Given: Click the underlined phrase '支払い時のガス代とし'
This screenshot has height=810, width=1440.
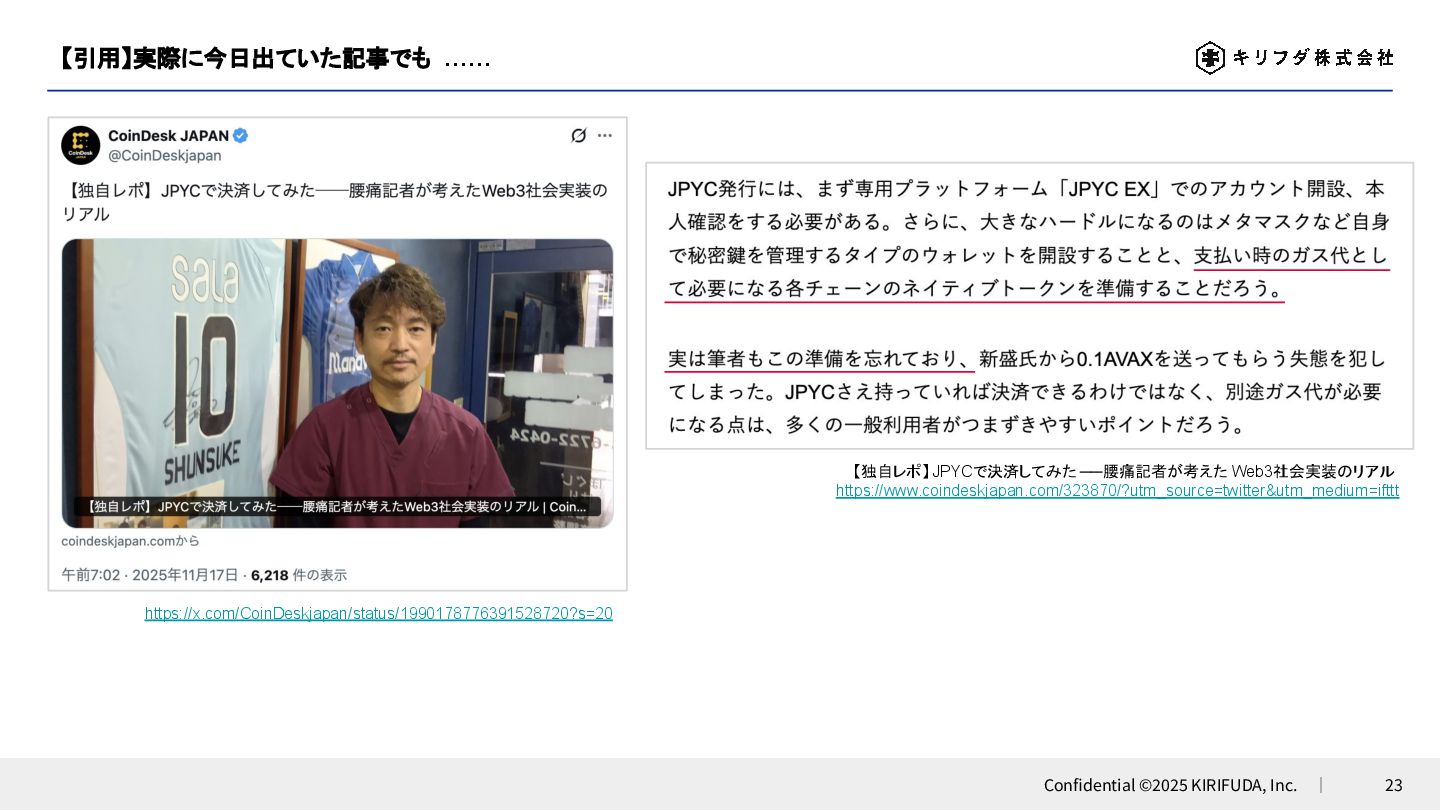Looking at the screenshot, I should point(1291,256).
